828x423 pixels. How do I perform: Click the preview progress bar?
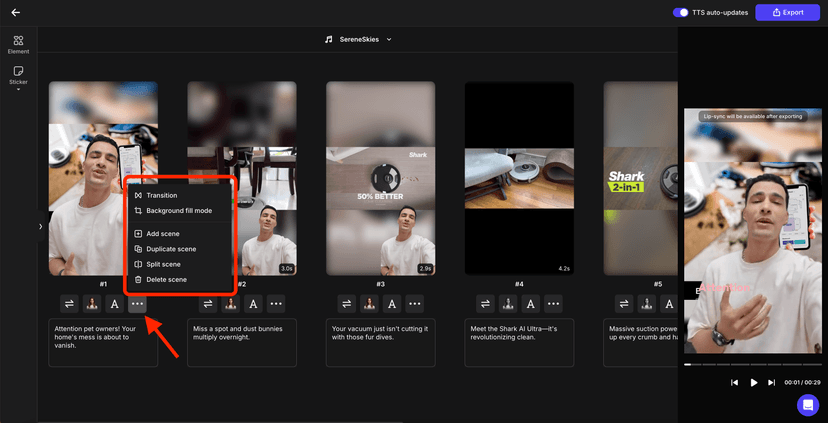pos(752,364)
